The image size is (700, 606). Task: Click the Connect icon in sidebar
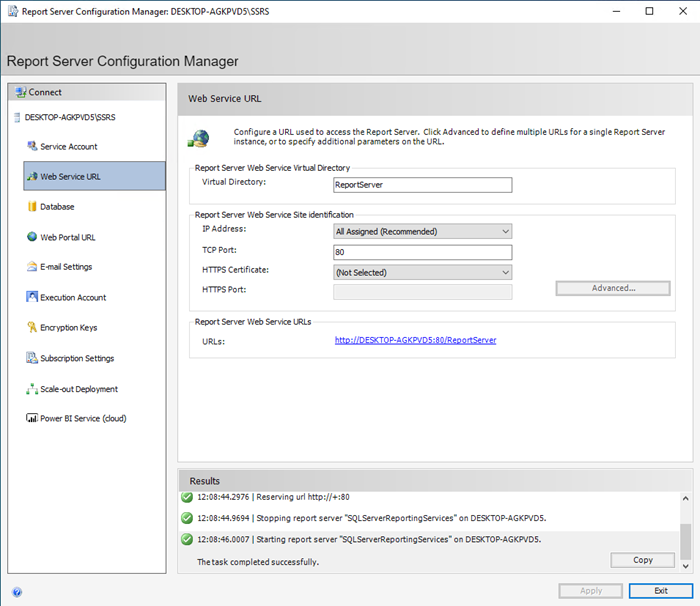21,92
